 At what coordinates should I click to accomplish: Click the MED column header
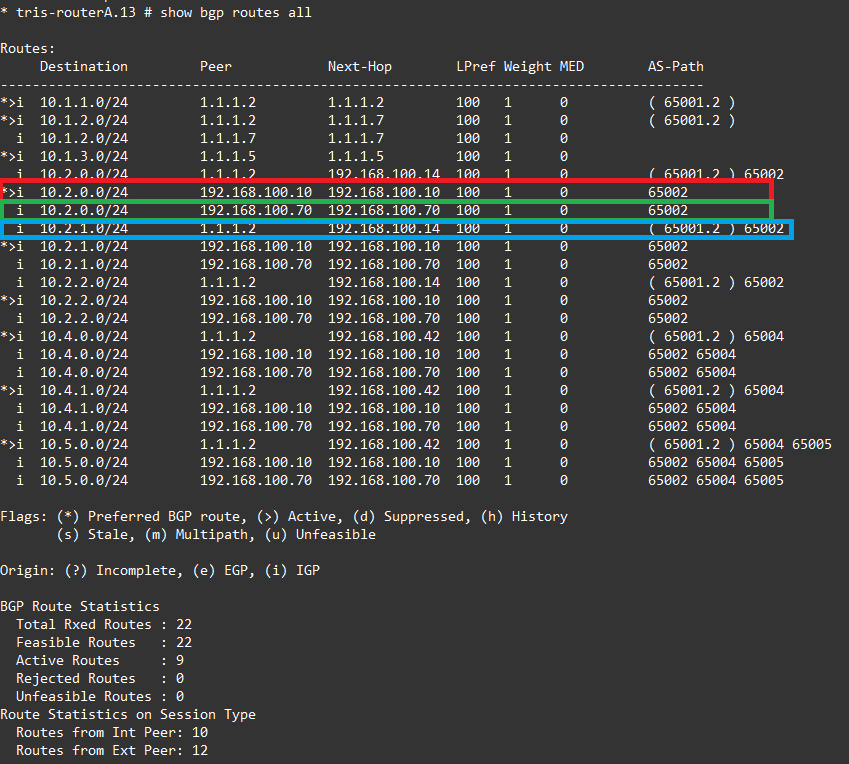[571, 66]
